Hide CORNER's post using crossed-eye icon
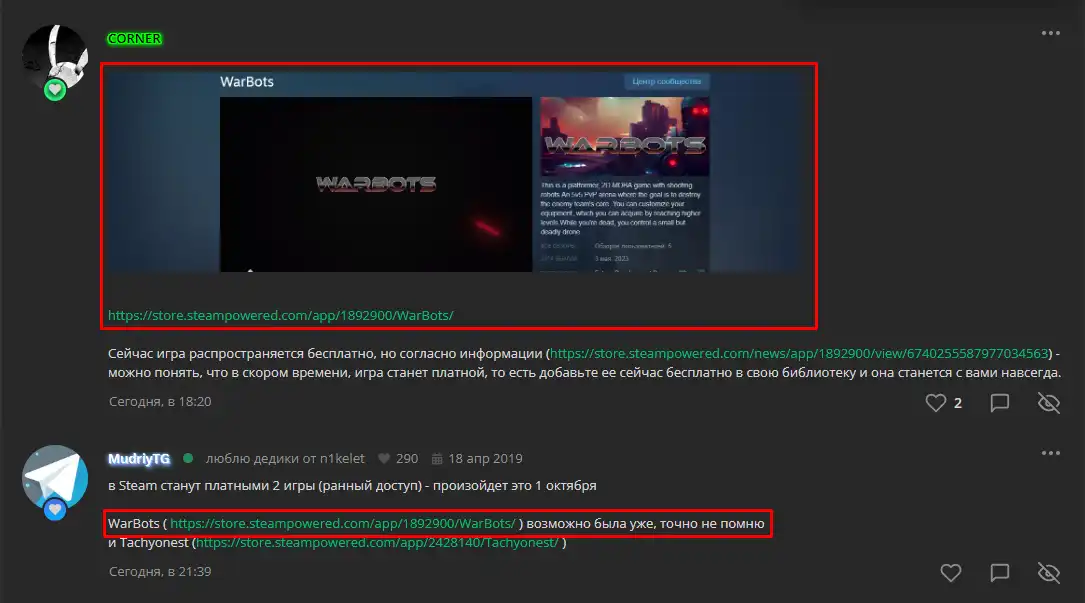This screenshot has width=1085, height=603. click(x=1049, y=403)
